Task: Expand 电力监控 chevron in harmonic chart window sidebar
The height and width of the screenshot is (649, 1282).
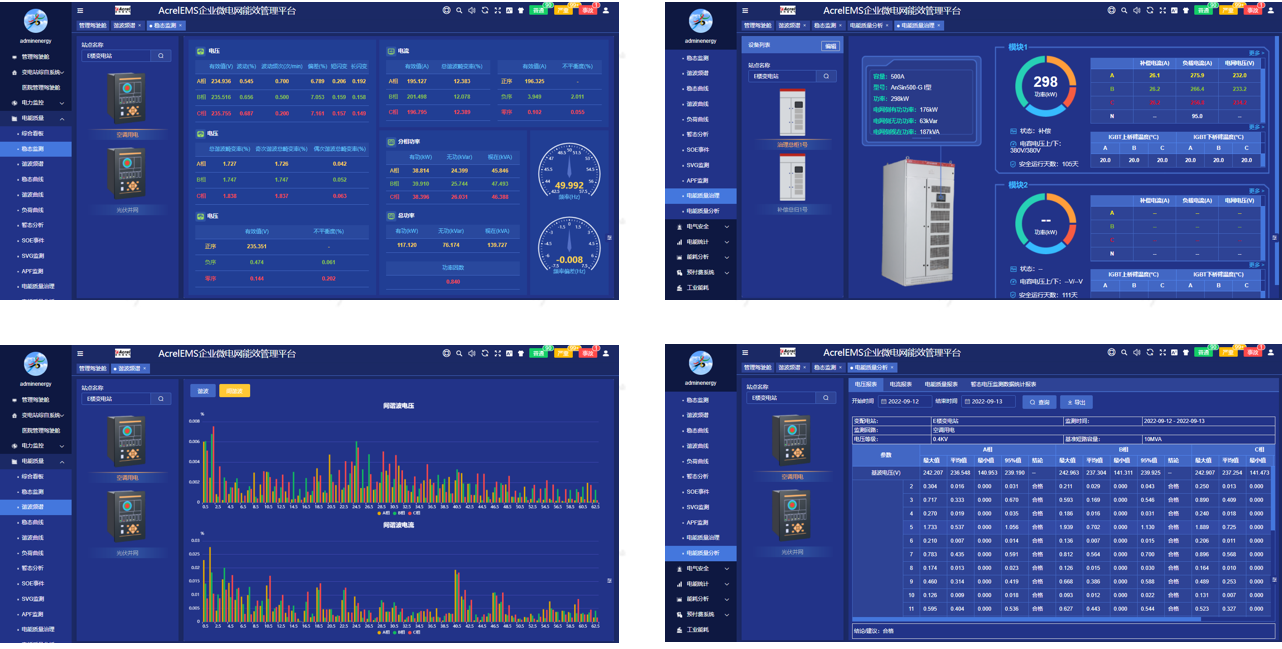Action: point(62,446)
